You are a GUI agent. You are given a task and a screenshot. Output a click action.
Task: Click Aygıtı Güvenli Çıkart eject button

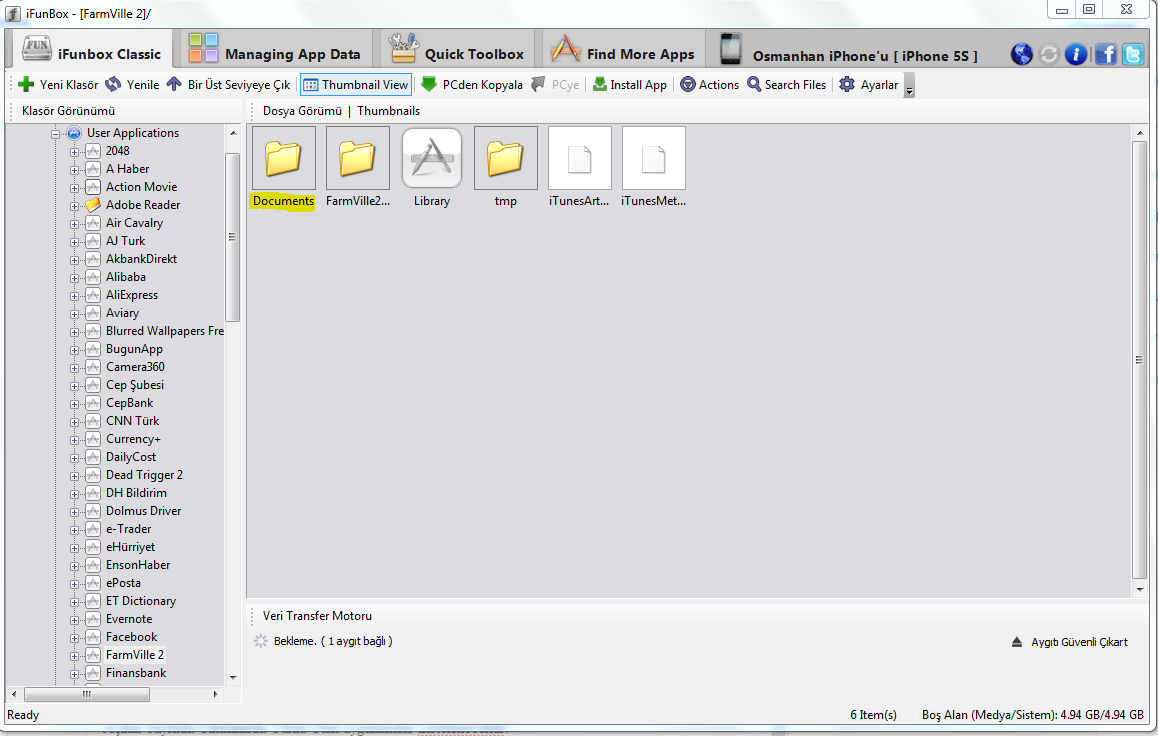(1069, 642)
